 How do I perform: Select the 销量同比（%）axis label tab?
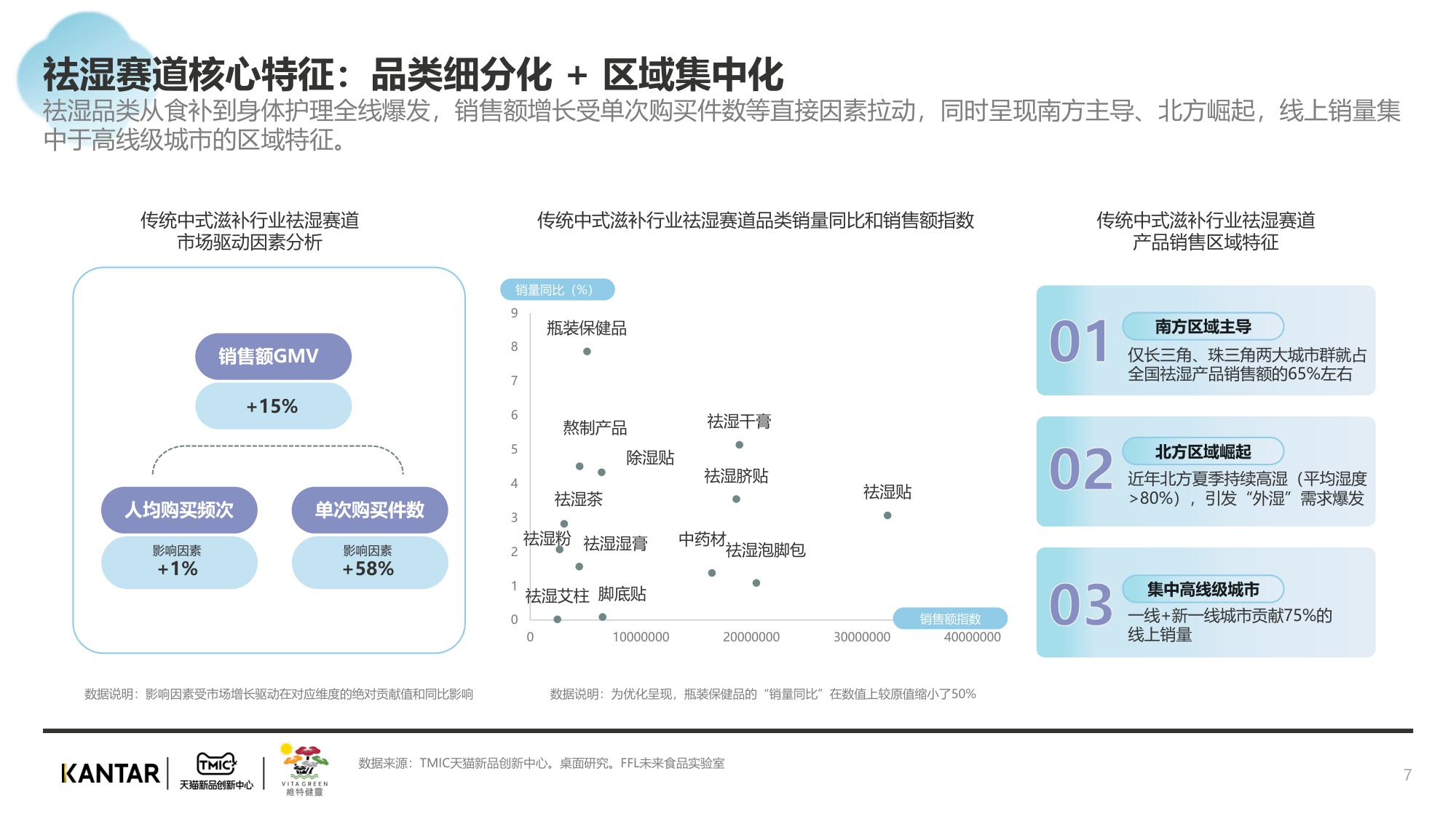558,290
